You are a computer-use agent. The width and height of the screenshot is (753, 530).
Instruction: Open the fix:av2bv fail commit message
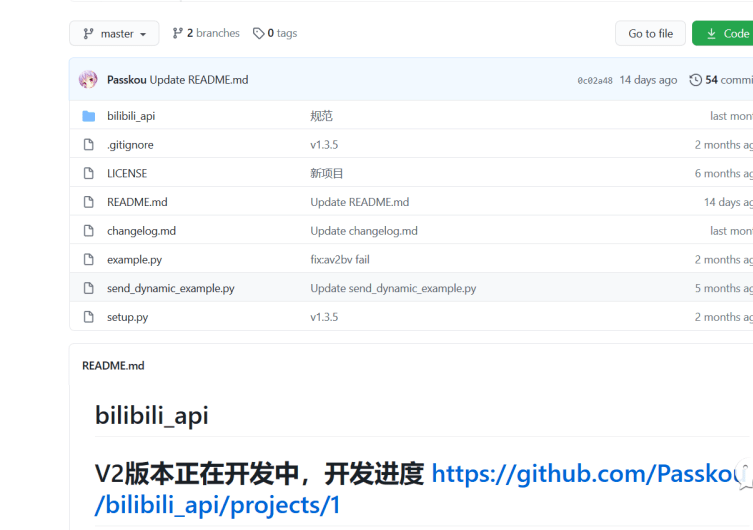(x=340, y=260)
